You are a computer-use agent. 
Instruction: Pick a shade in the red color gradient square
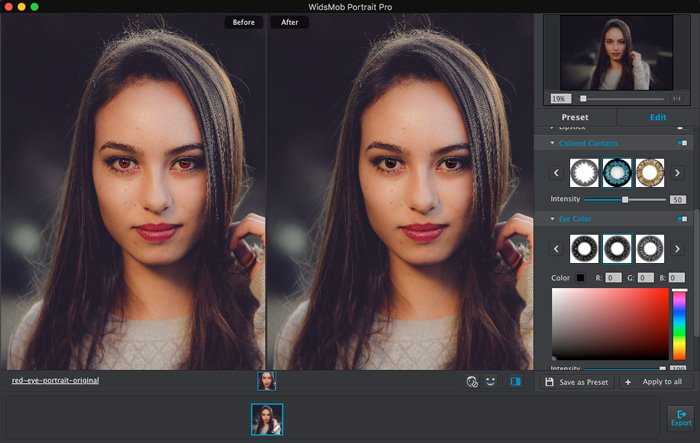(610, 324)
